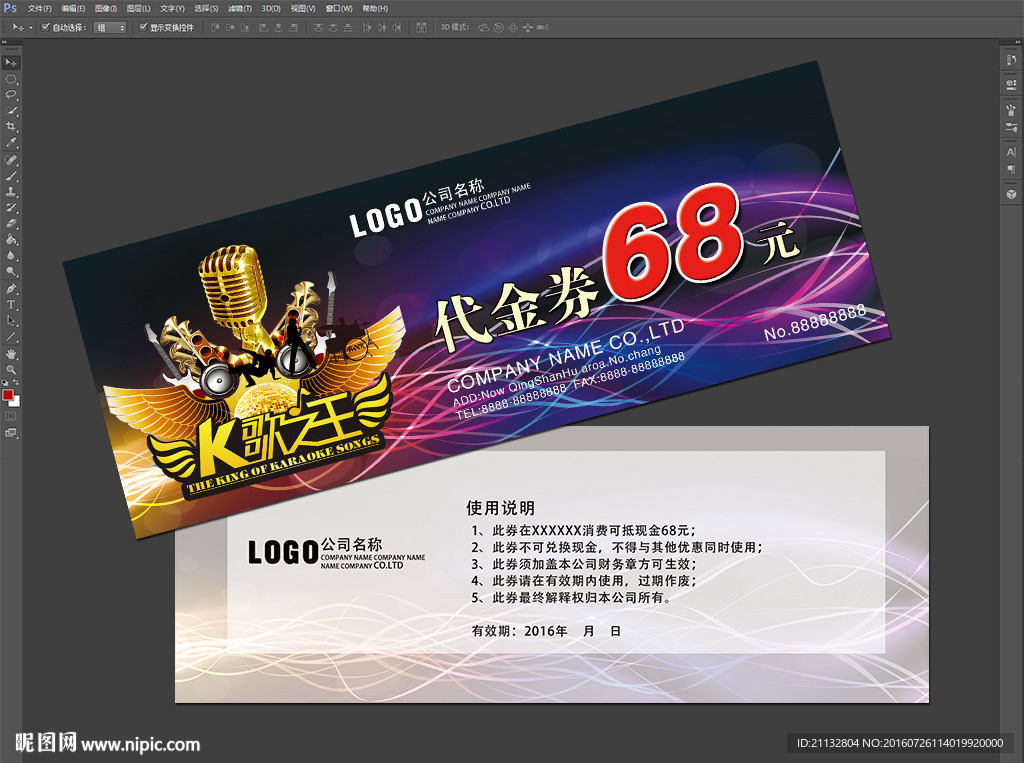1024x763 pixels.
Task: Open the 图层(L) menu
Action: 138,8
